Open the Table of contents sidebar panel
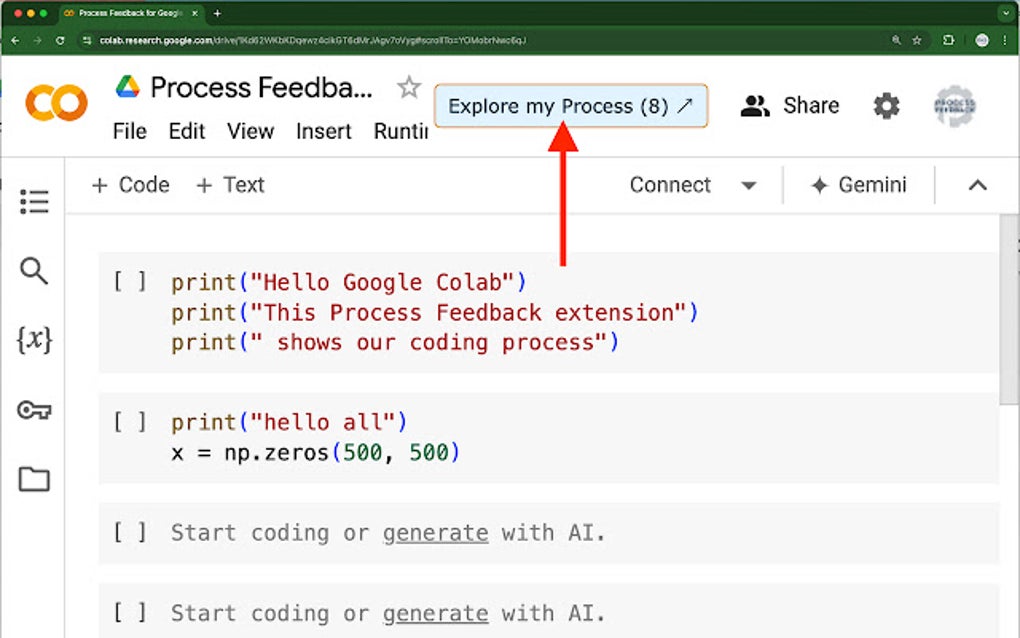The height and width of the screenshot is (638, 1020). coord(34,201)
